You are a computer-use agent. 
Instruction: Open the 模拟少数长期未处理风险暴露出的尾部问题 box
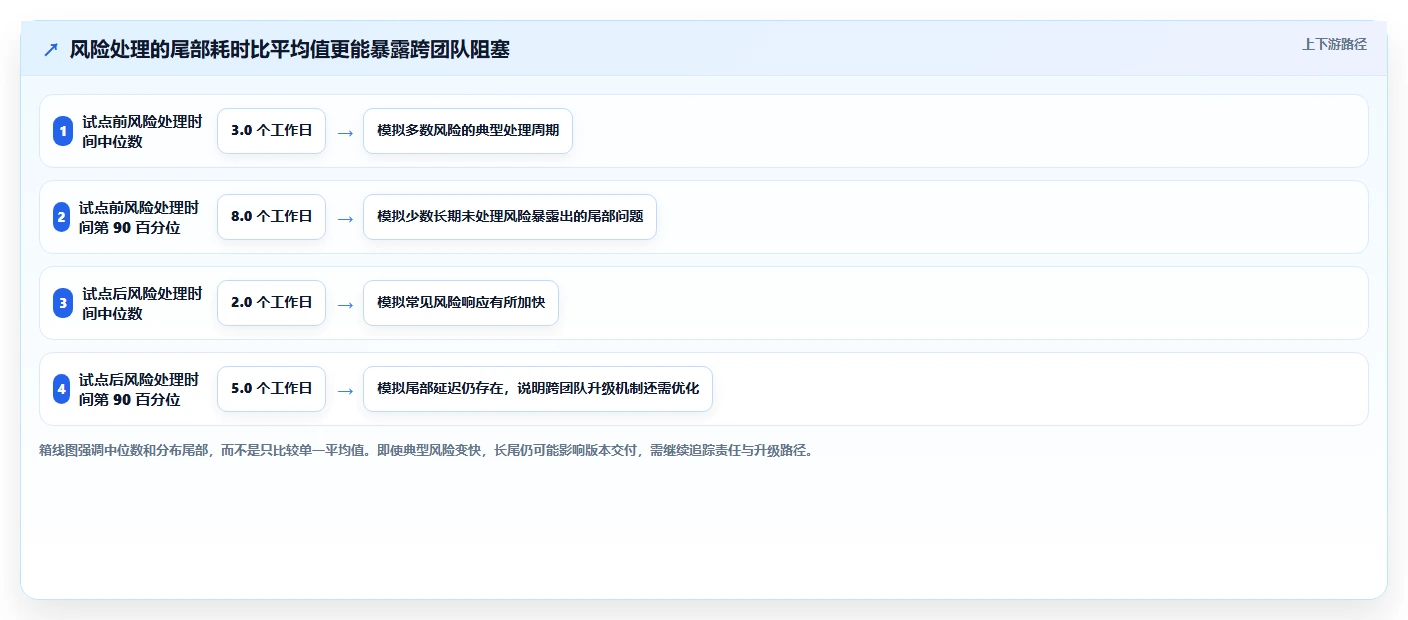pyautogui.click(x=510, y=217)
